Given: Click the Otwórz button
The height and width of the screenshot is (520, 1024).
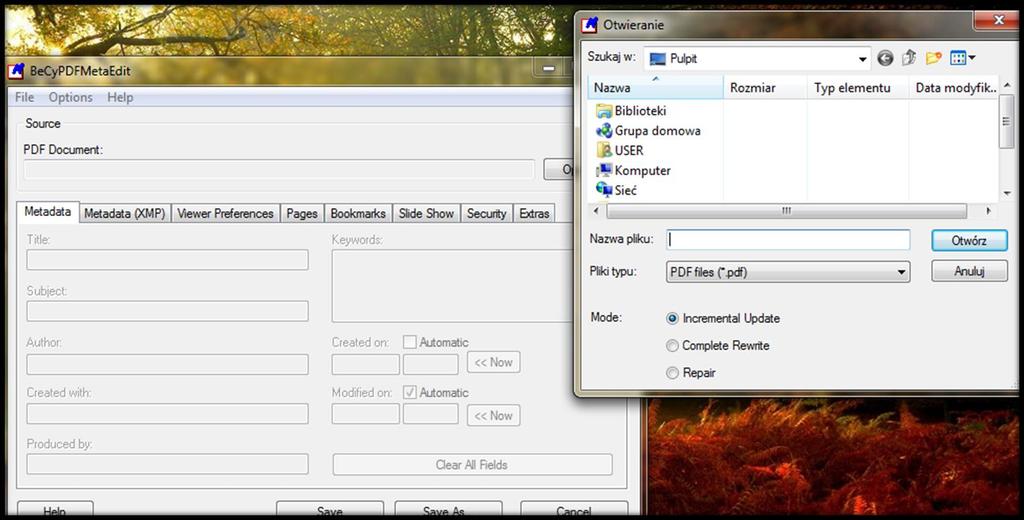Looking at the screenshot, I should (x=969, y=240).
